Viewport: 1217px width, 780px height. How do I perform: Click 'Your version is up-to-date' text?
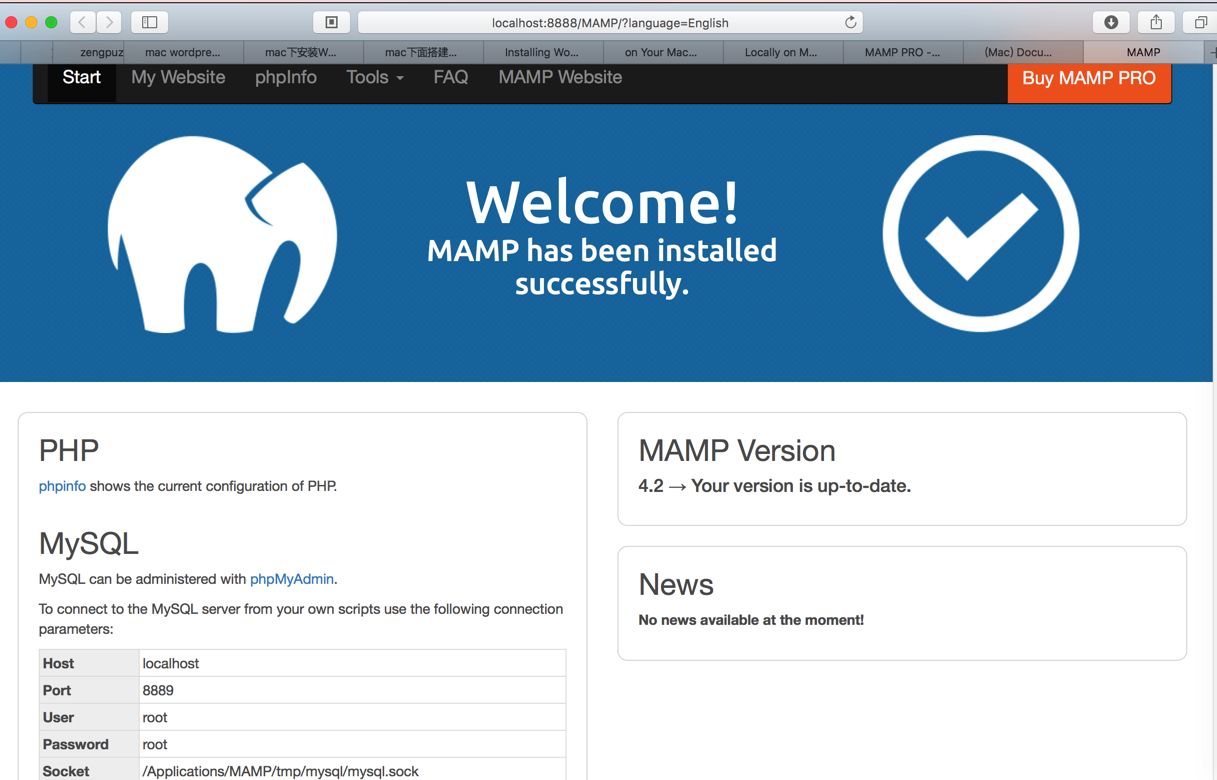point(801,486)
